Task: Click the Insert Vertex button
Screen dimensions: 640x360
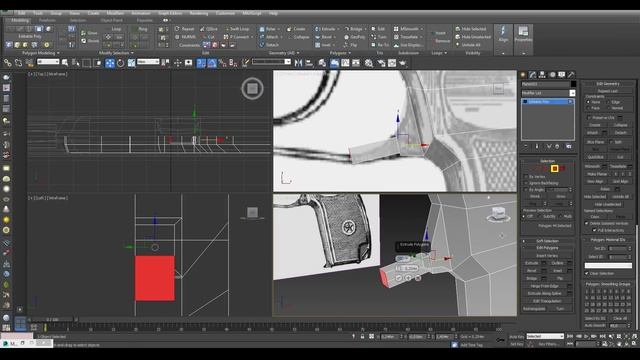Action: tap(547, 256)
